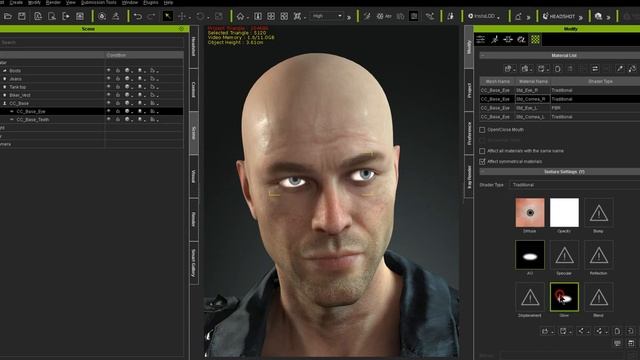Activate the Select arrow tool
Screen dimensions: 640x360
pyautogui.click(x=167, y=16)
